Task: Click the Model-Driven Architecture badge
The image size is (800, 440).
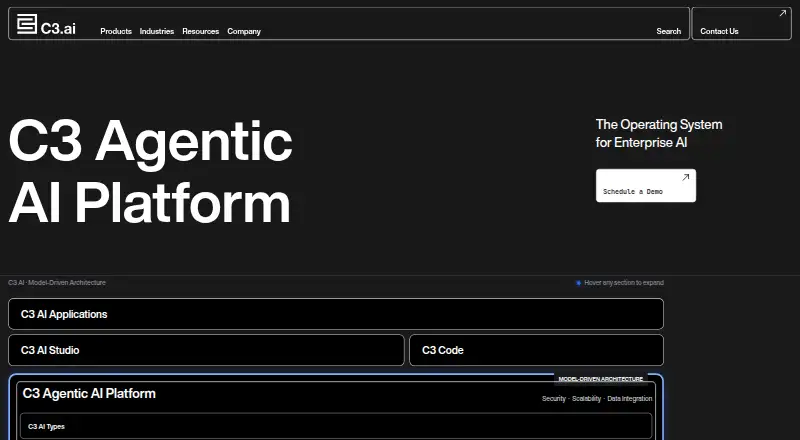Action: point(601,379)
